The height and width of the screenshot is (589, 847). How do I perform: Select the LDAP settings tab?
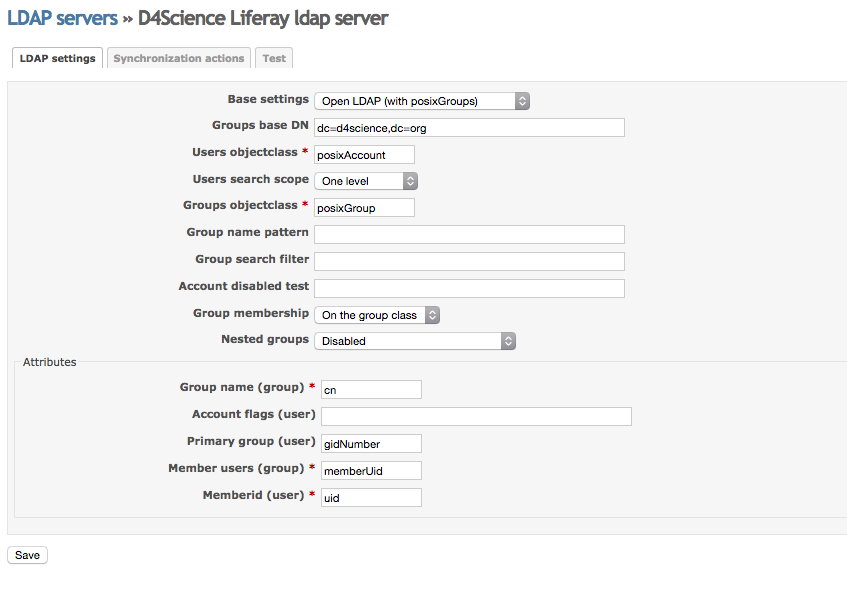point(58,58)
